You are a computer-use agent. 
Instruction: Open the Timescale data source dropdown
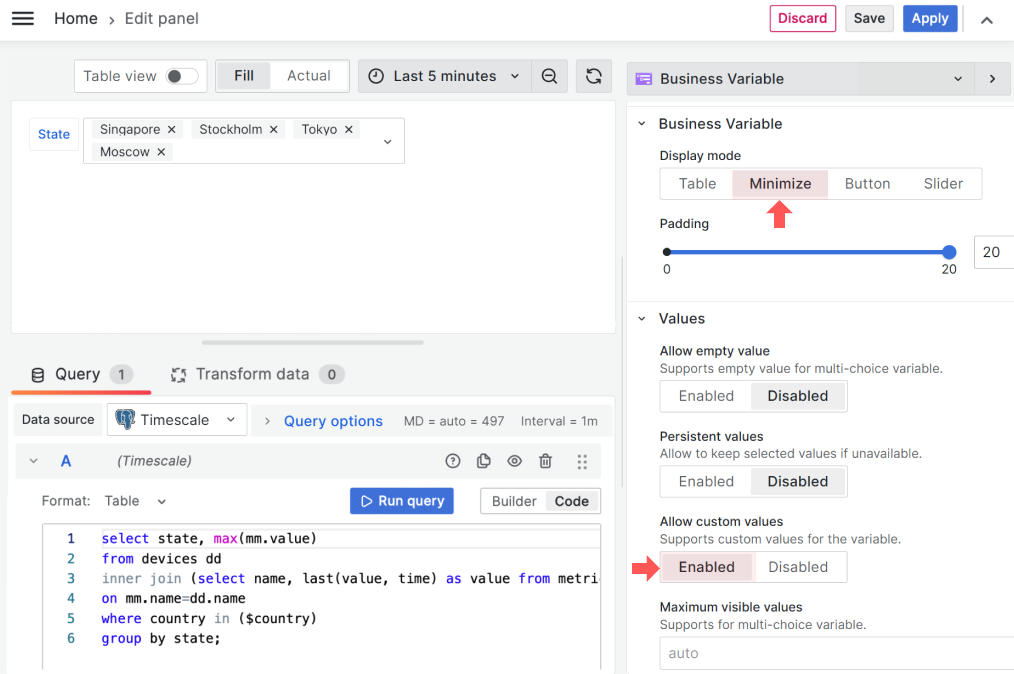[x=176, y=419]
